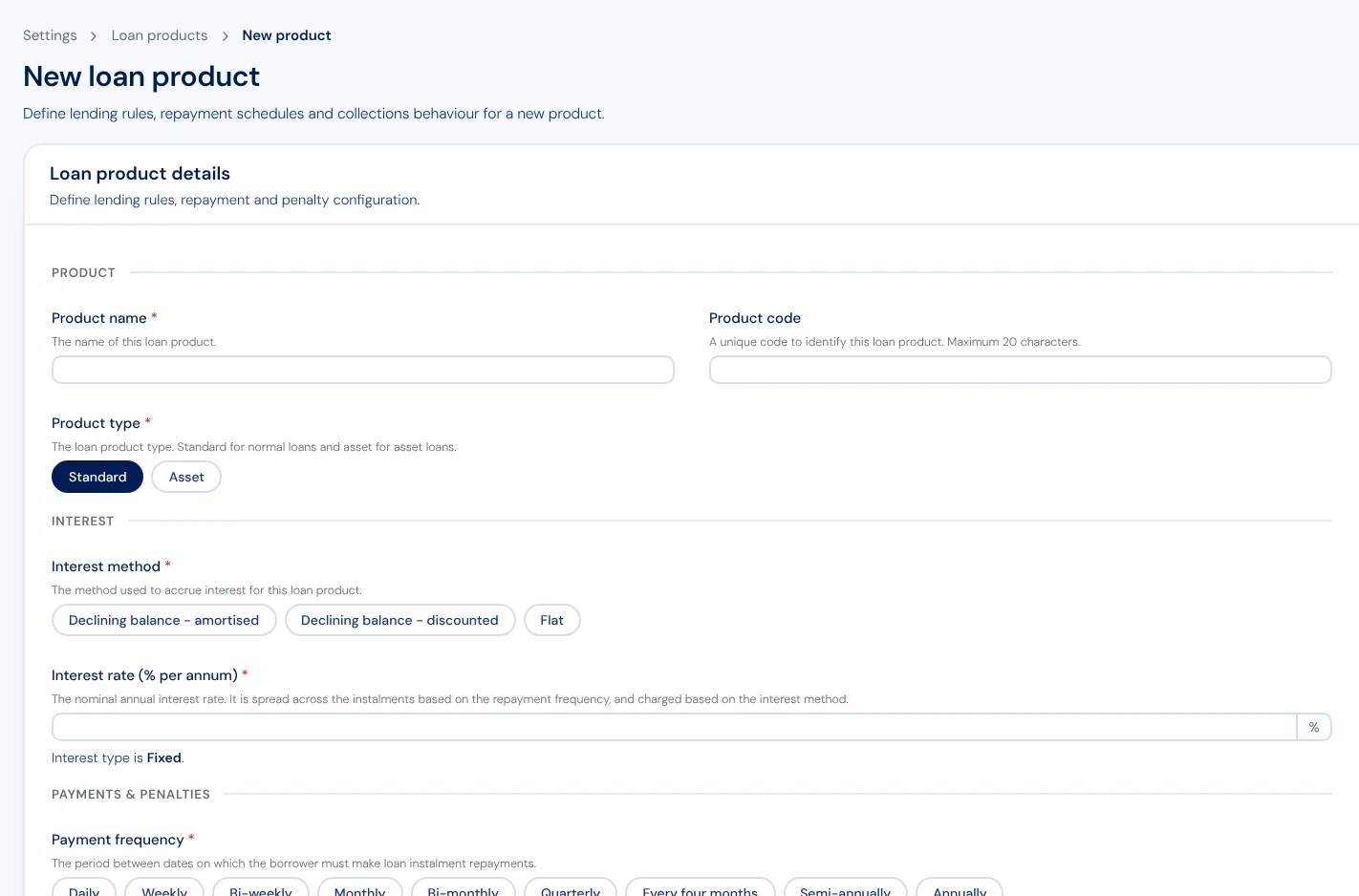Open Loan products breadcrumb link
This screenshot has height=896, width=1359.
tap(160, 35)
